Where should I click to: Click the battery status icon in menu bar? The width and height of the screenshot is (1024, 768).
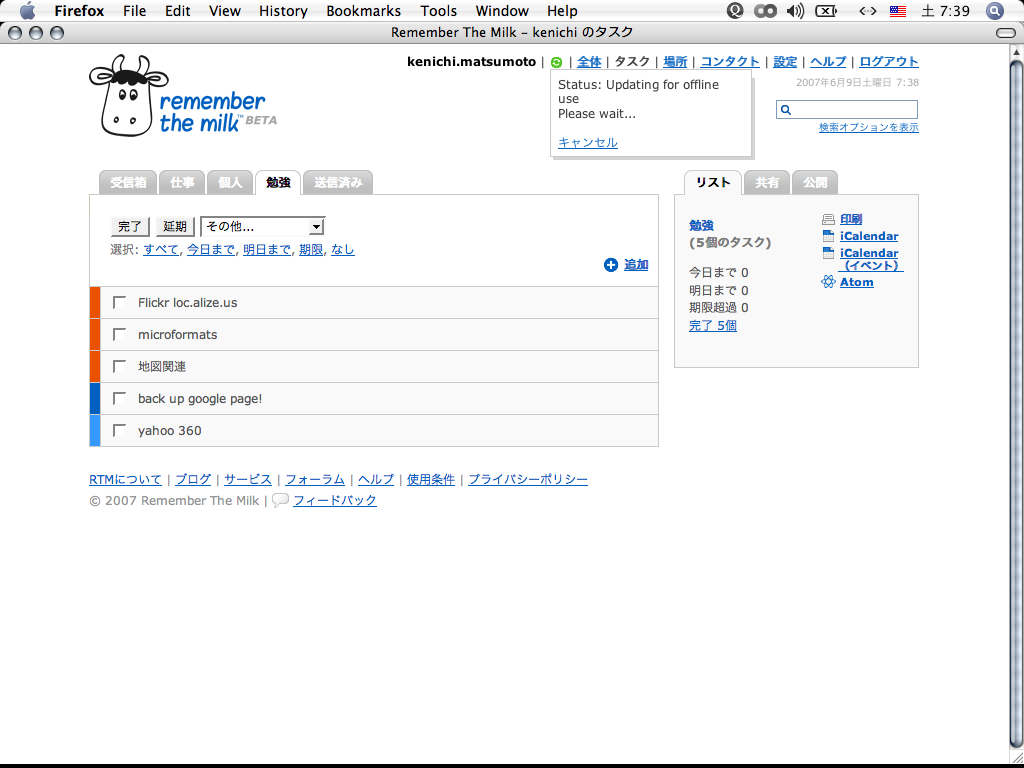(826, 10)
